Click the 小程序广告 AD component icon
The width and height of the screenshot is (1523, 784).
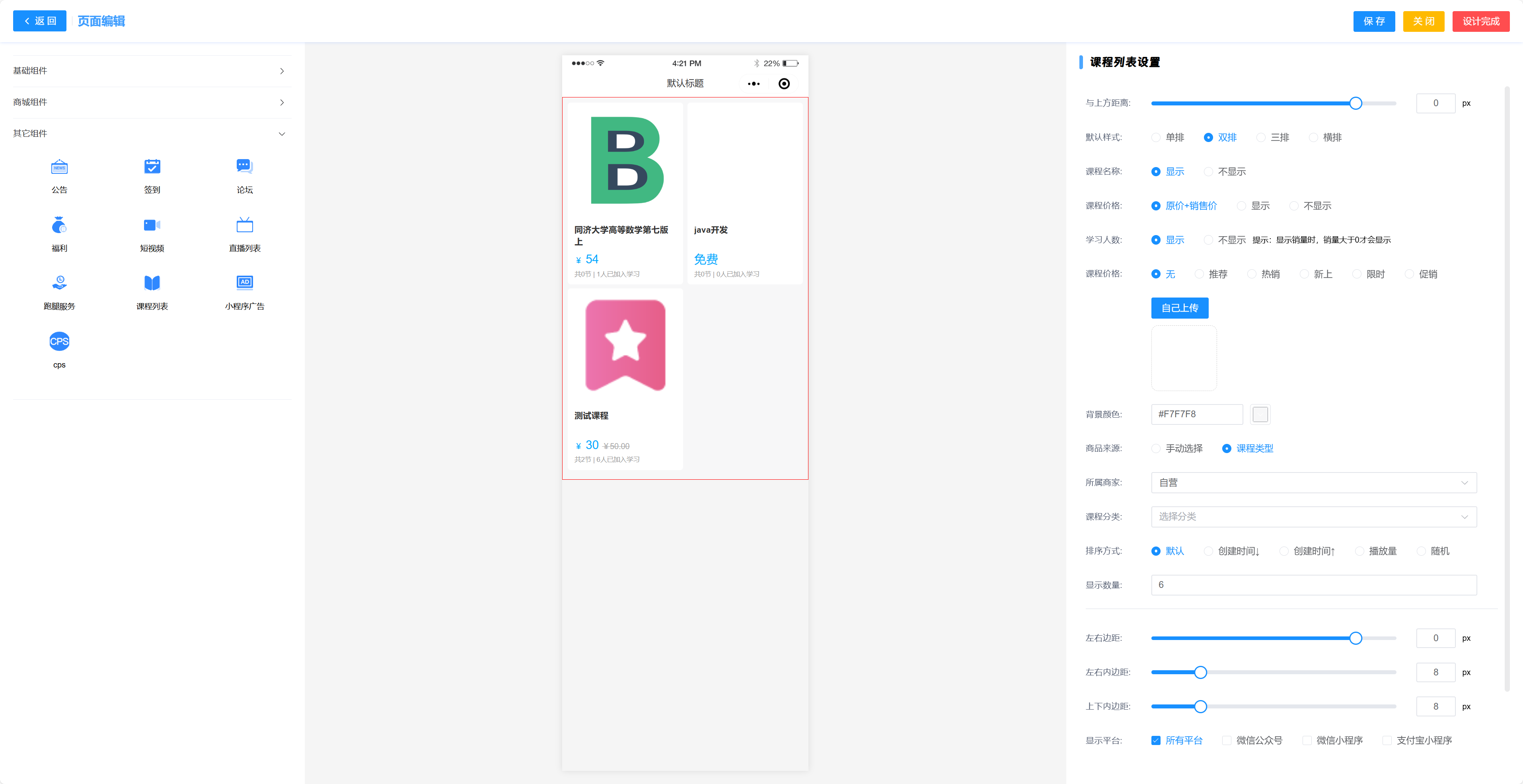pyautogui.click(x=244, y=283)
